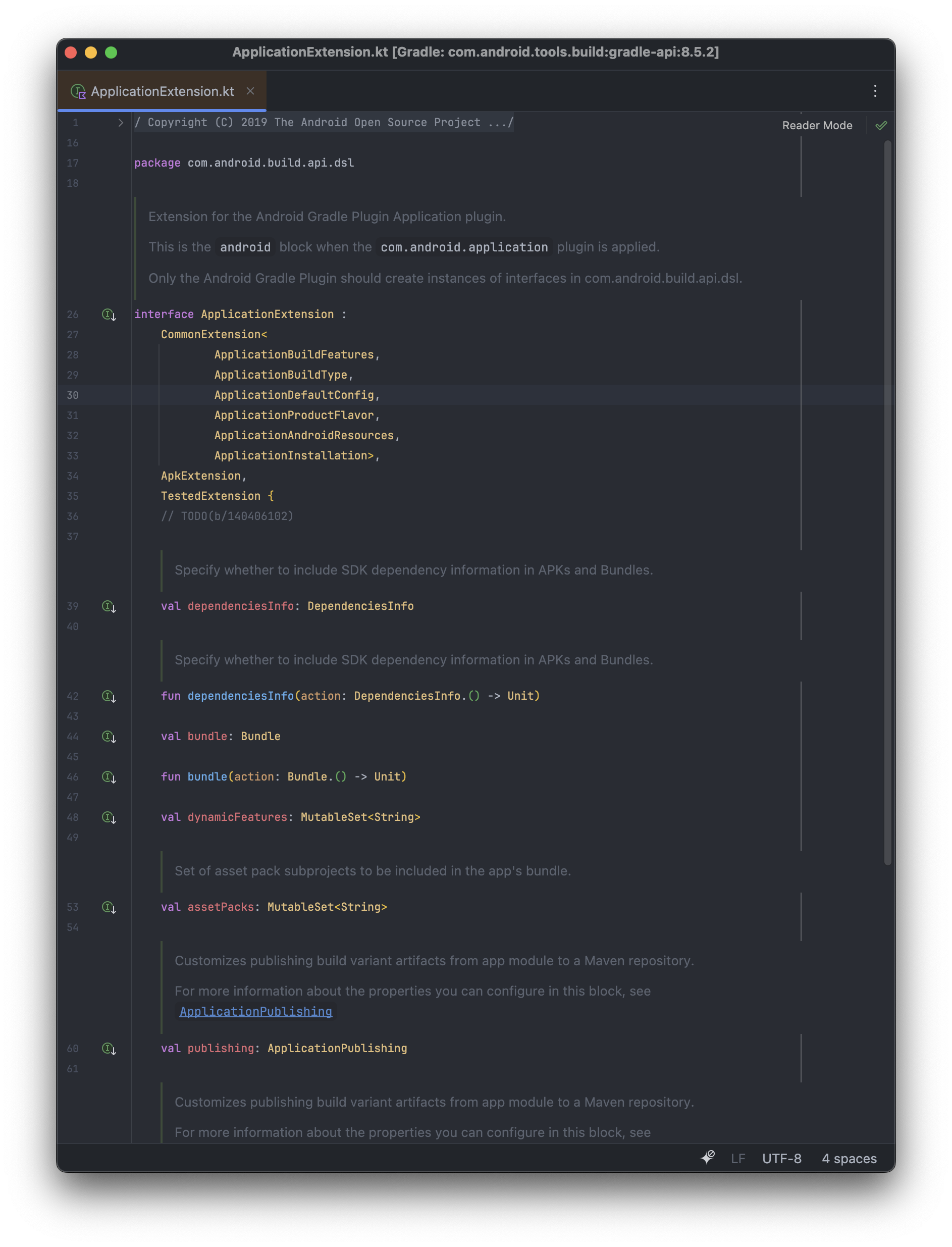
Task: Close the ApplicationExtension.kt tab
Action: (x=250, y=91)
